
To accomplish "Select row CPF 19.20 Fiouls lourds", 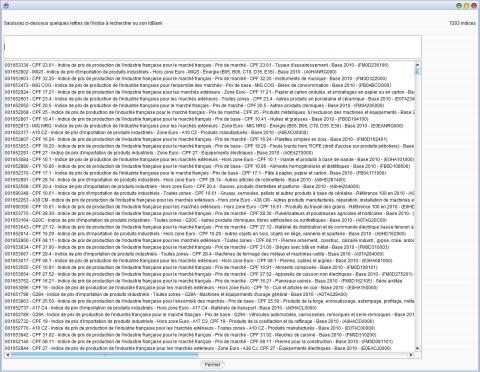I will [209, 146].
